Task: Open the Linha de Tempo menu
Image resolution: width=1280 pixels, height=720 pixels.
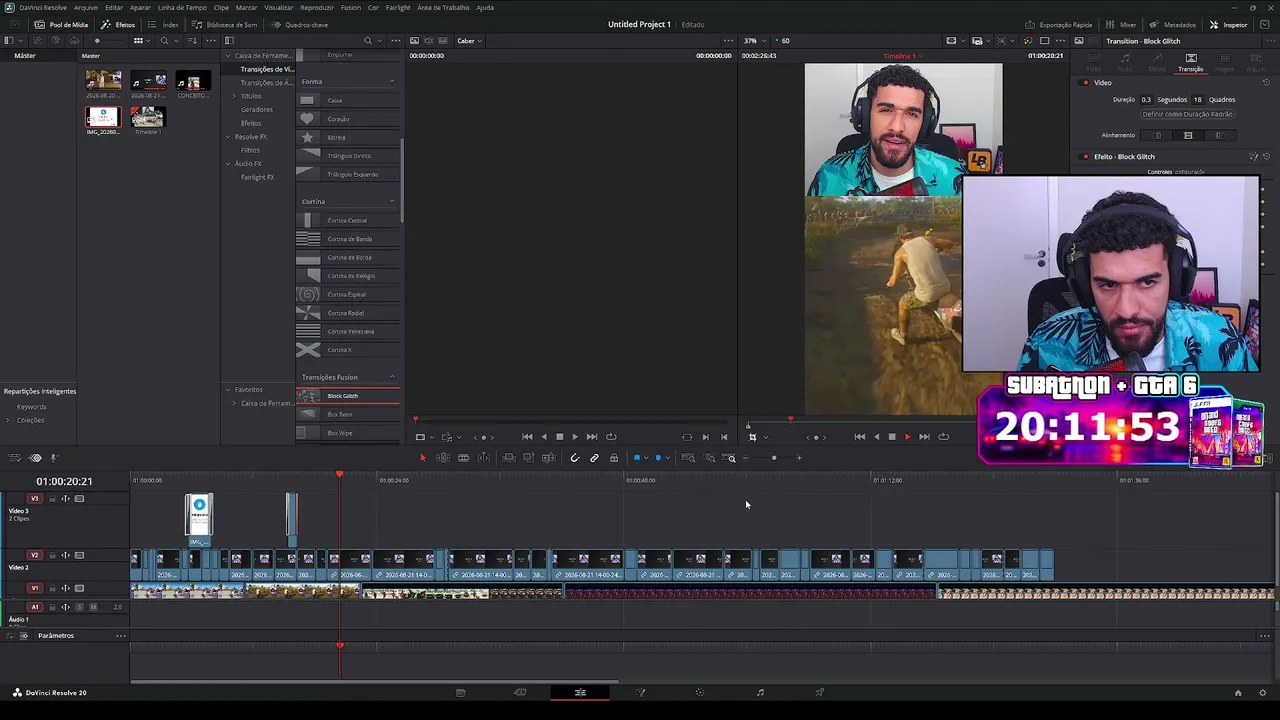Action: click(x=182, y=7)
